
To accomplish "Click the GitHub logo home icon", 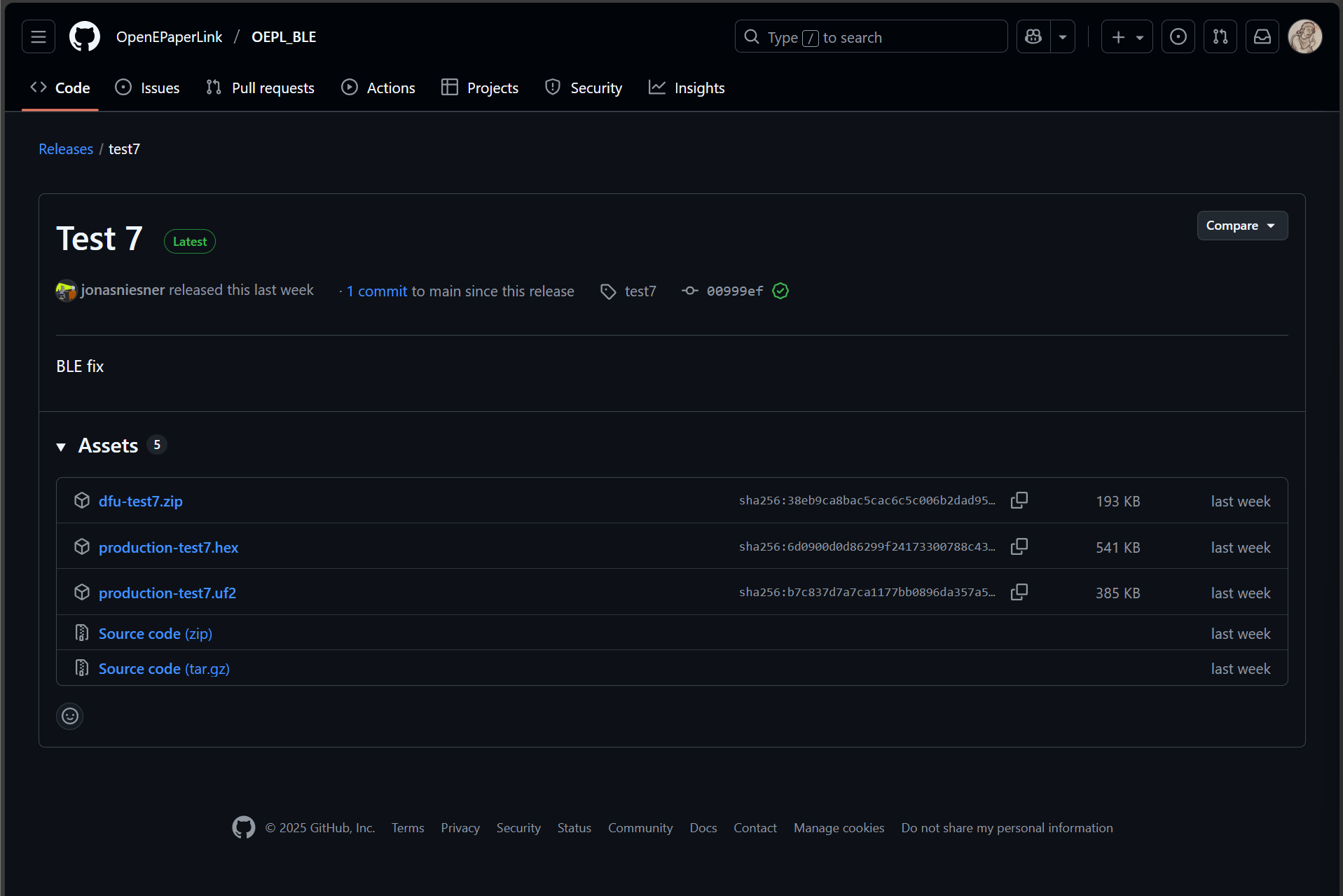I will click(85, 37).
